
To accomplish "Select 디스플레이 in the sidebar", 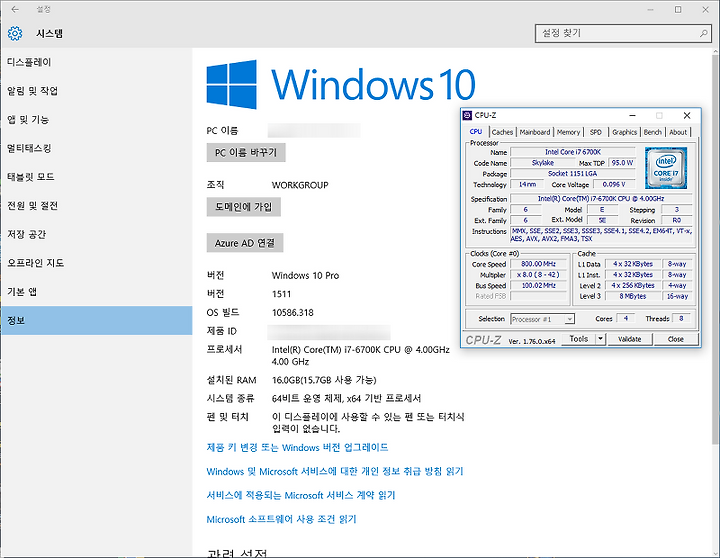I will [96, 62].
